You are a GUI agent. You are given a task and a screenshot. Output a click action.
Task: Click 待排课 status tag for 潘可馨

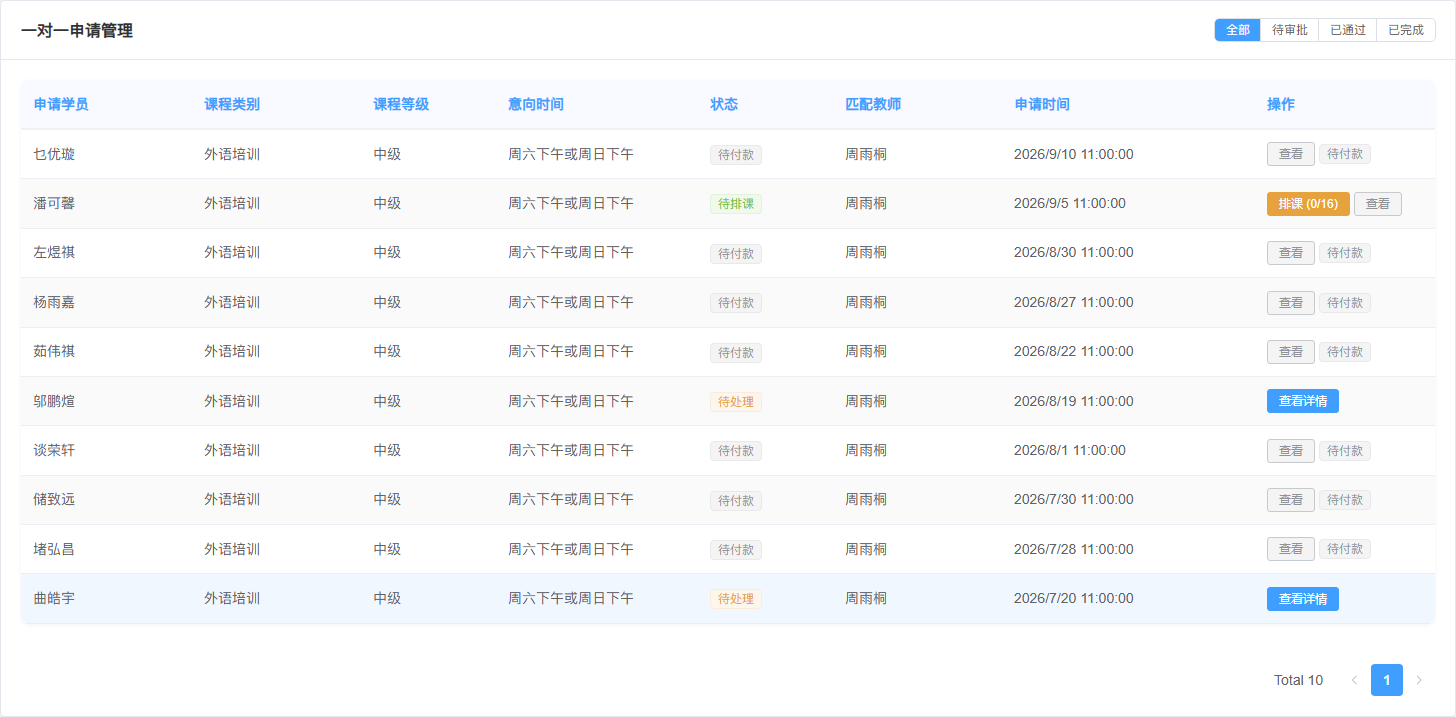pos(736,204)
